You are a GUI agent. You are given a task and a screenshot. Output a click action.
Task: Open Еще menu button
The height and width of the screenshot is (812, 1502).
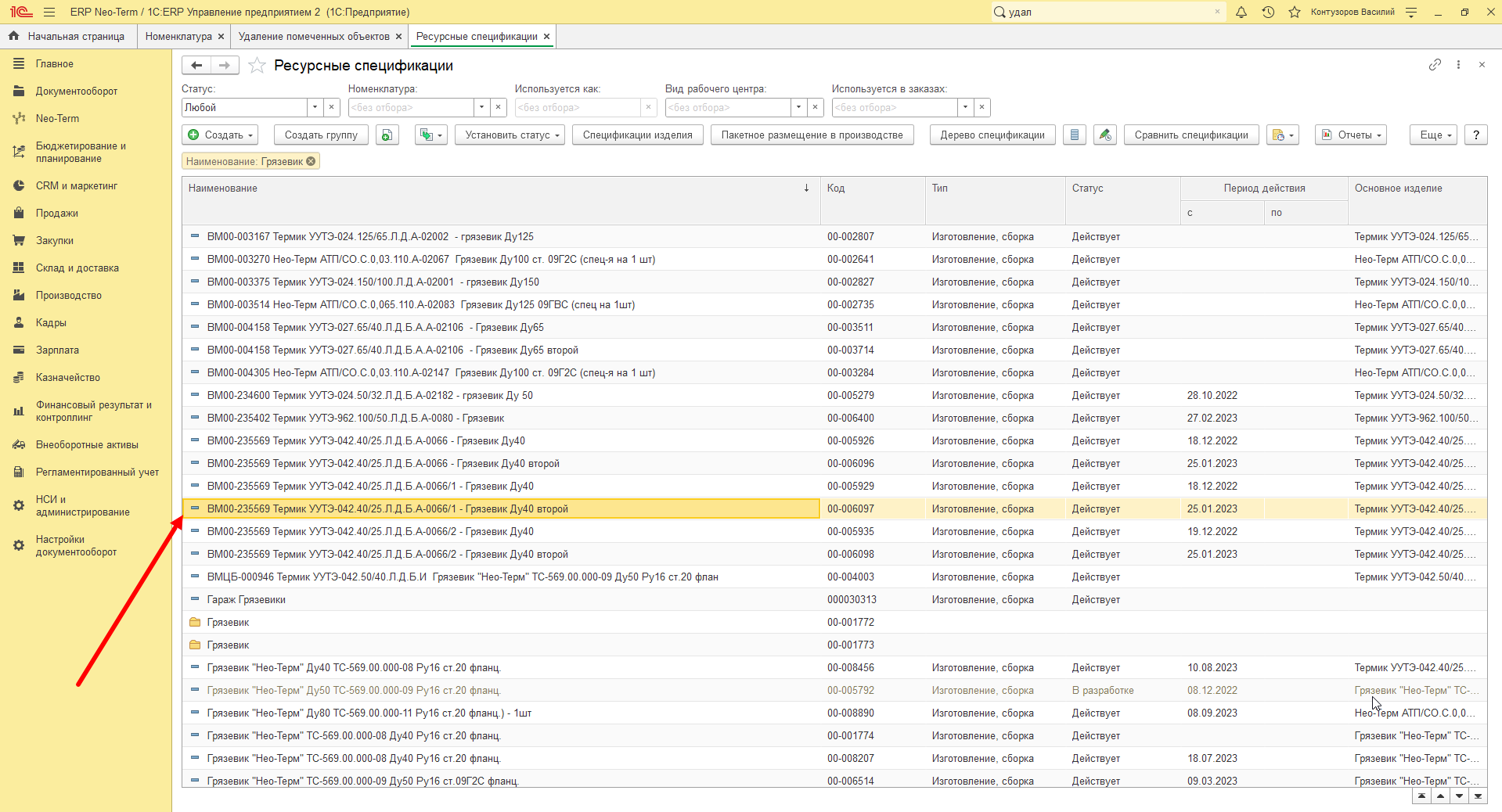[1434, 135]
